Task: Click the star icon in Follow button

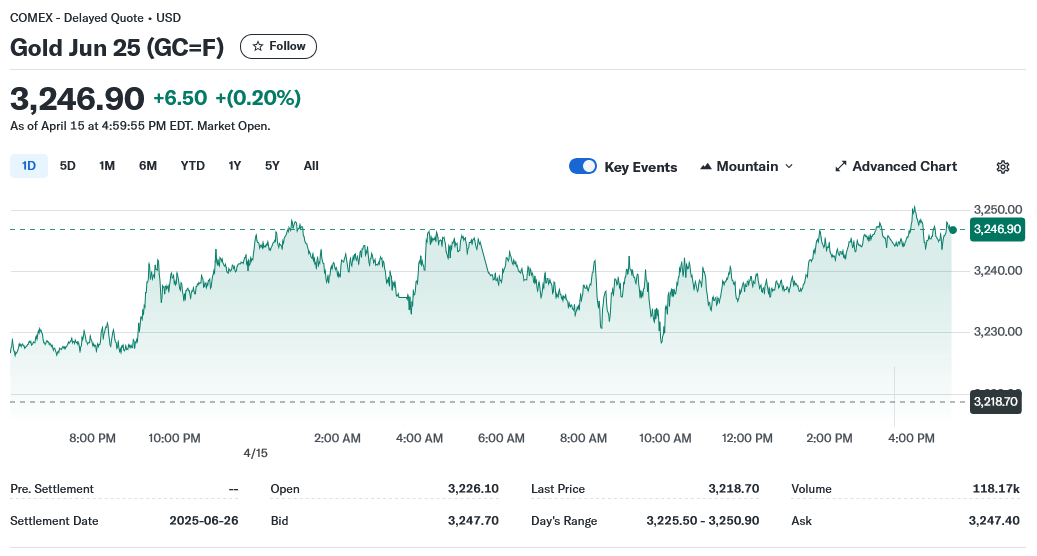Action: [x=258, y=46]
